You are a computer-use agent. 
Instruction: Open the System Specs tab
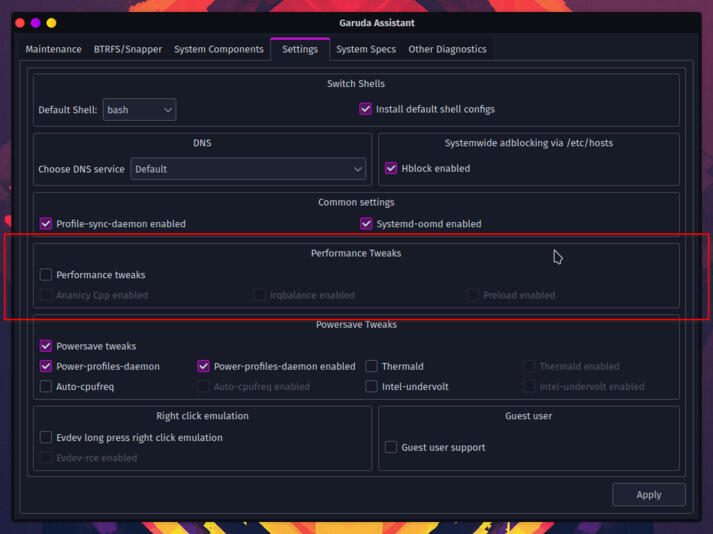pos(366,49)
